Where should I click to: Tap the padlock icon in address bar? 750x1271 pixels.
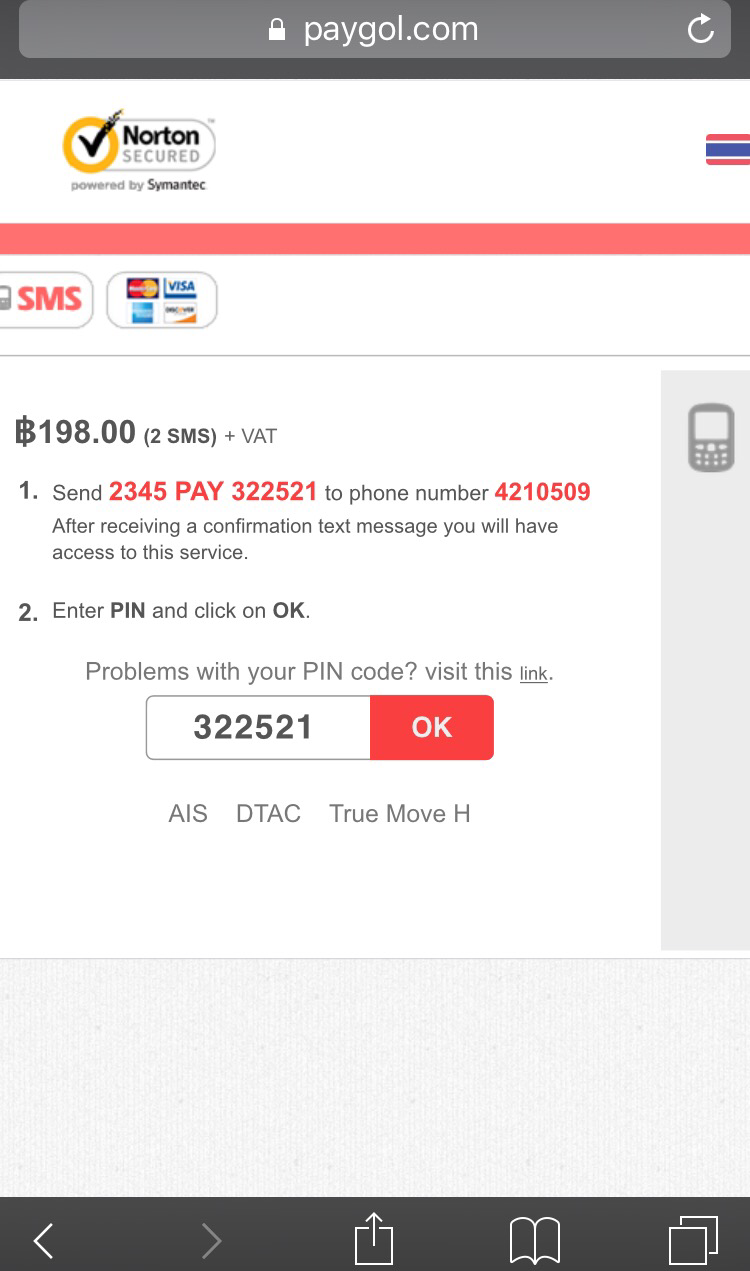click(x=278, y=30)
